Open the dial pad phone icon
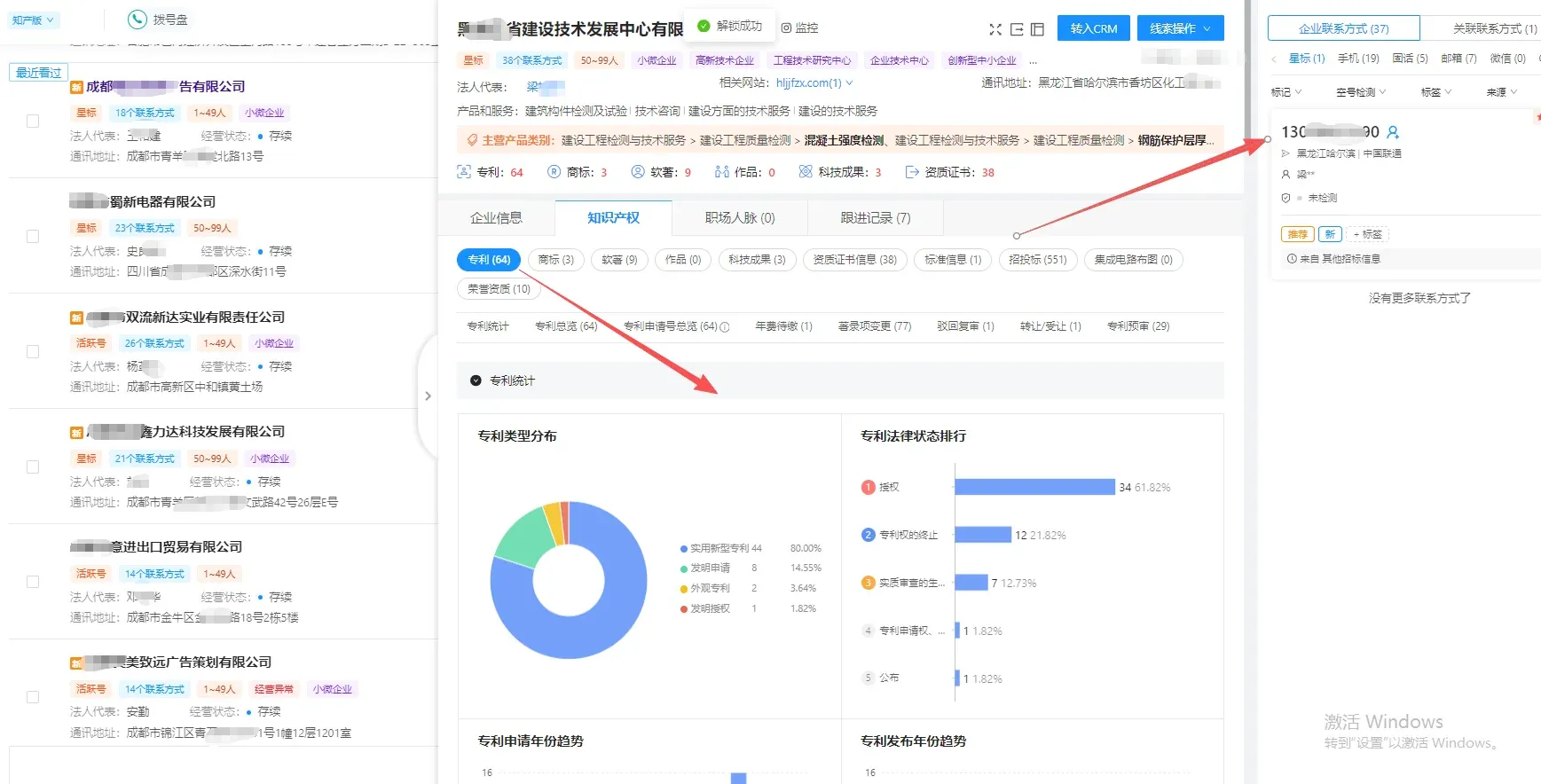The image size is (1541, 784). click(137, 20)
